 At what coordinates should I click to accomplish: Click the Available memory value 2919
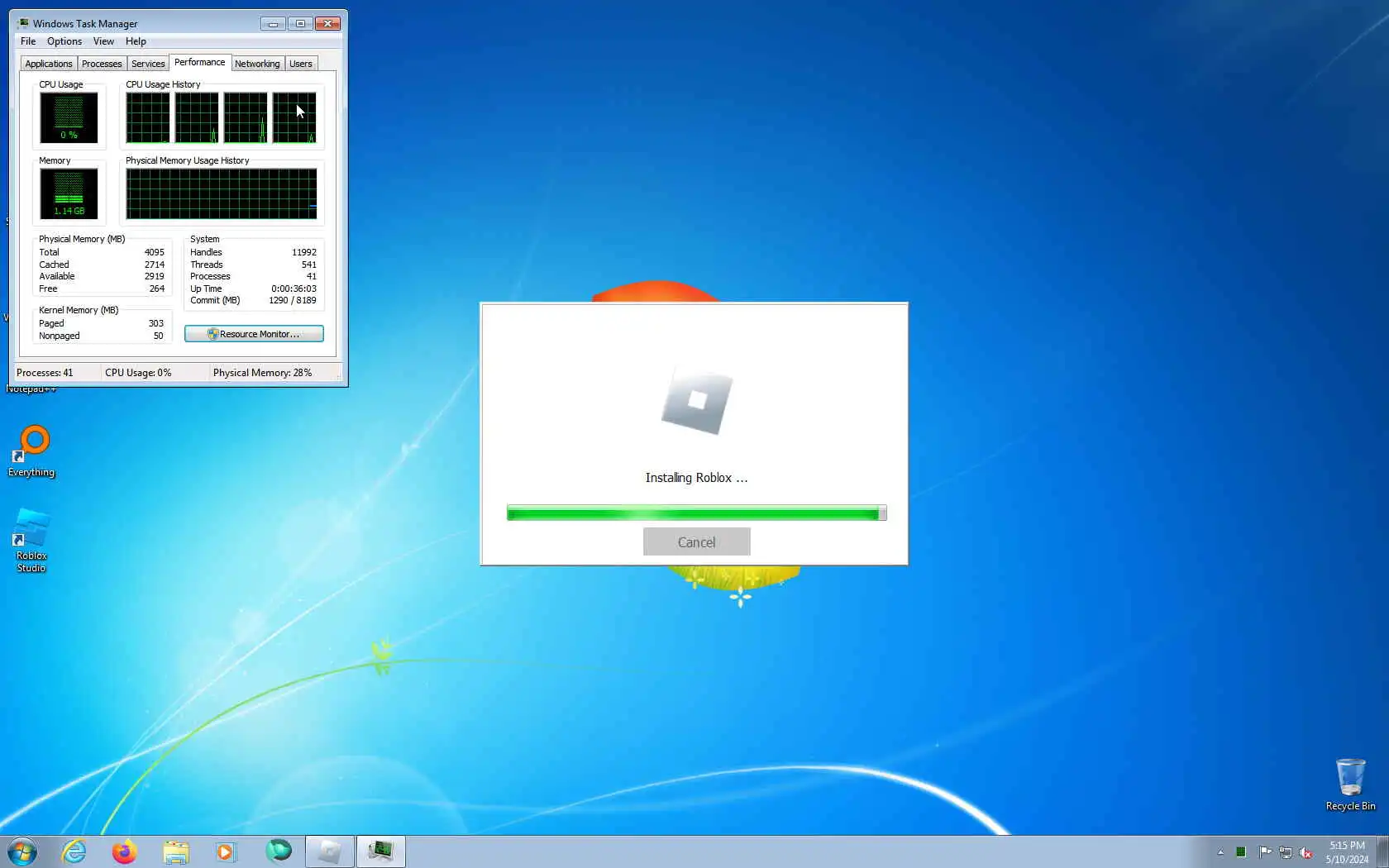[154, 276]
